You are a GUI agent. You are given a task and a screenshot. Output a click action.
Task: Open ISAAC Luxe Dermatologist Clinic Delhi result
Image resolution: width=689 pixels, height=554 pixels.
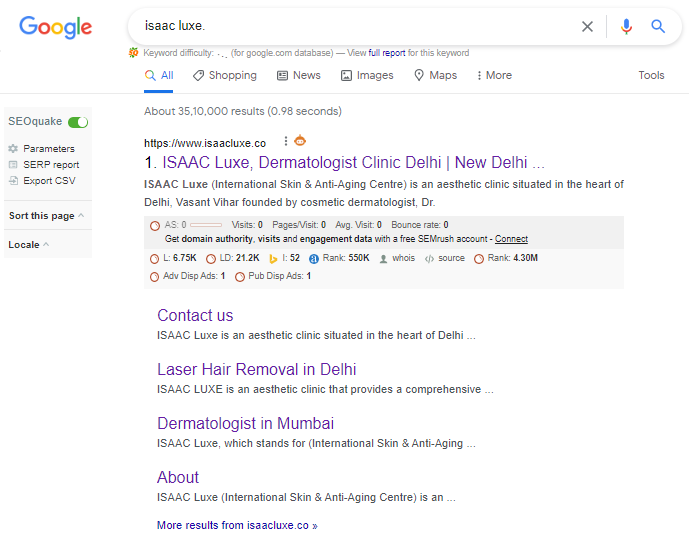click(x=353, y=163)
